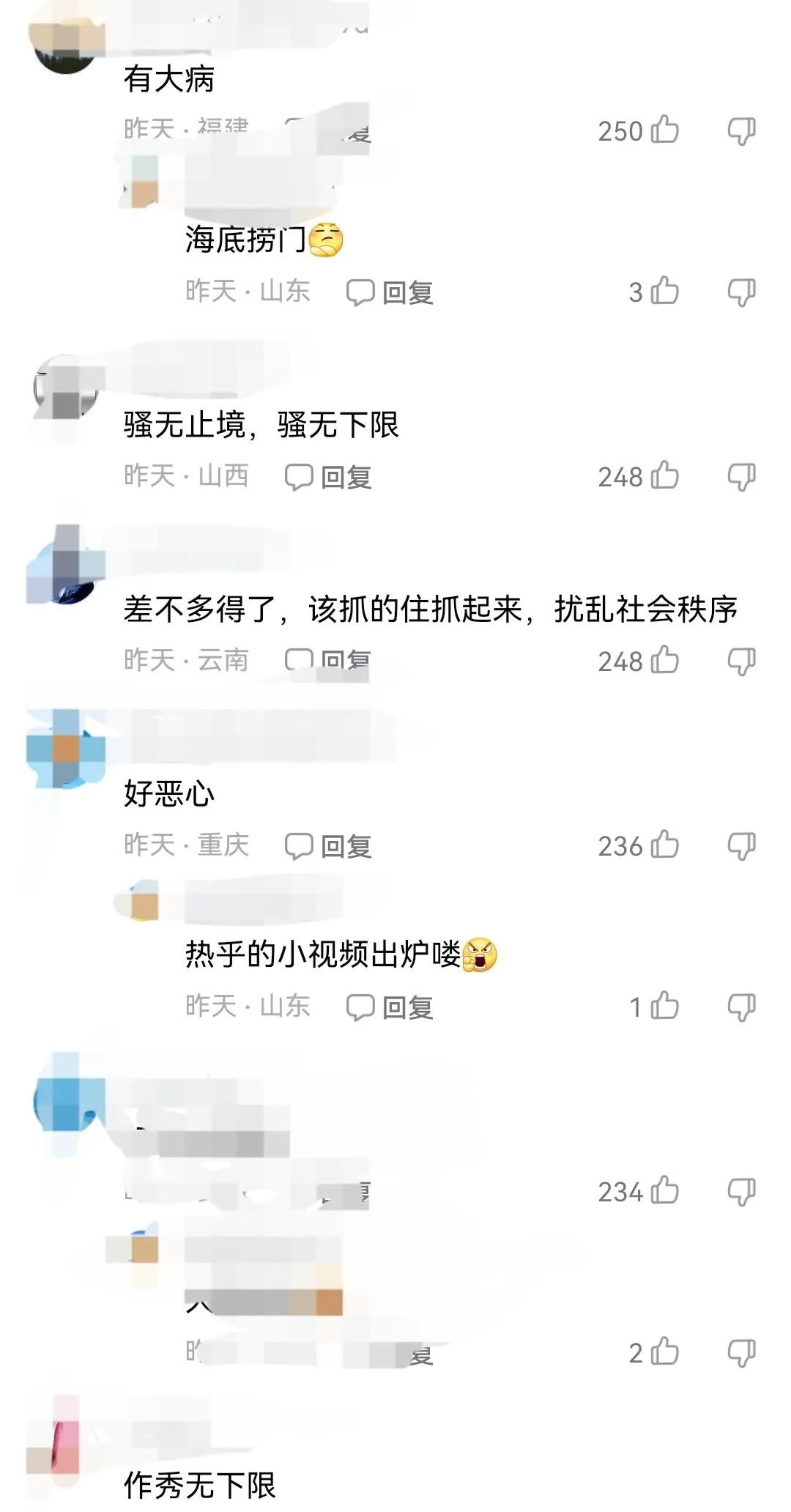Reply to the '热乎的小视频出炉喽' comment
This screenshot has width=791, height=1512.
(x=390, y=1007)
